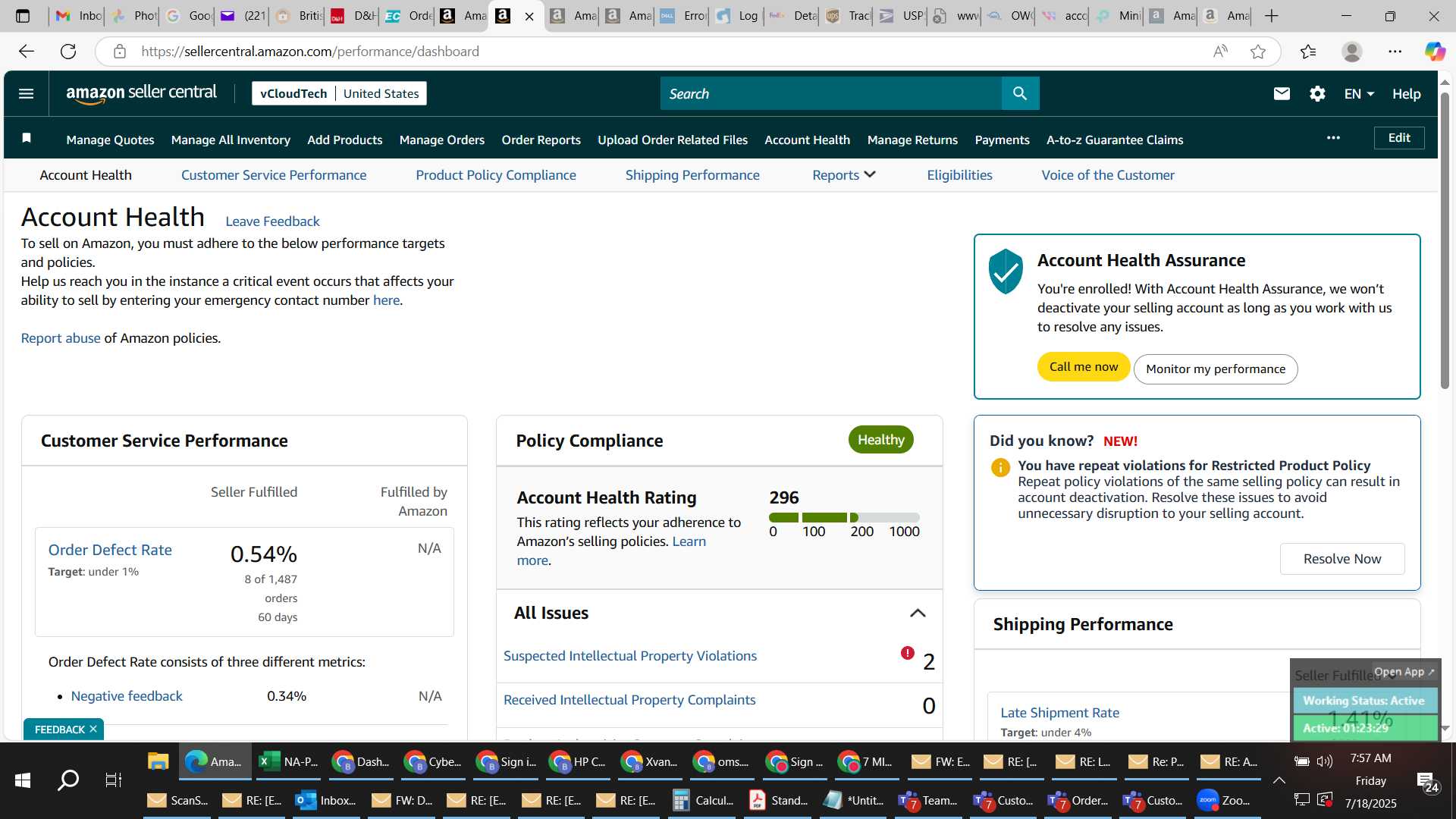This screenshot has width=1456, height=819.
Task: Click the volume icon in system tray
Action: (x=1325, y=761)
